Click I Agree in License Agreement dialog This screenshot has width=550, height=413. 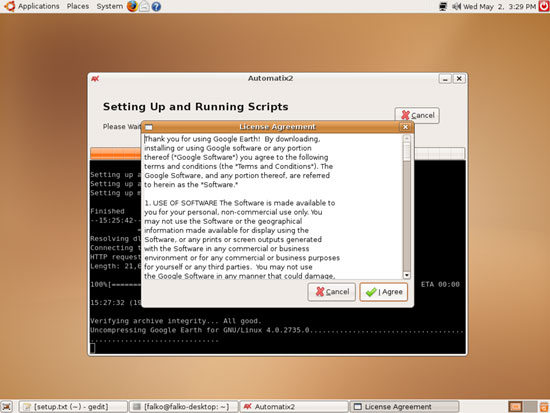coord(384,292)
